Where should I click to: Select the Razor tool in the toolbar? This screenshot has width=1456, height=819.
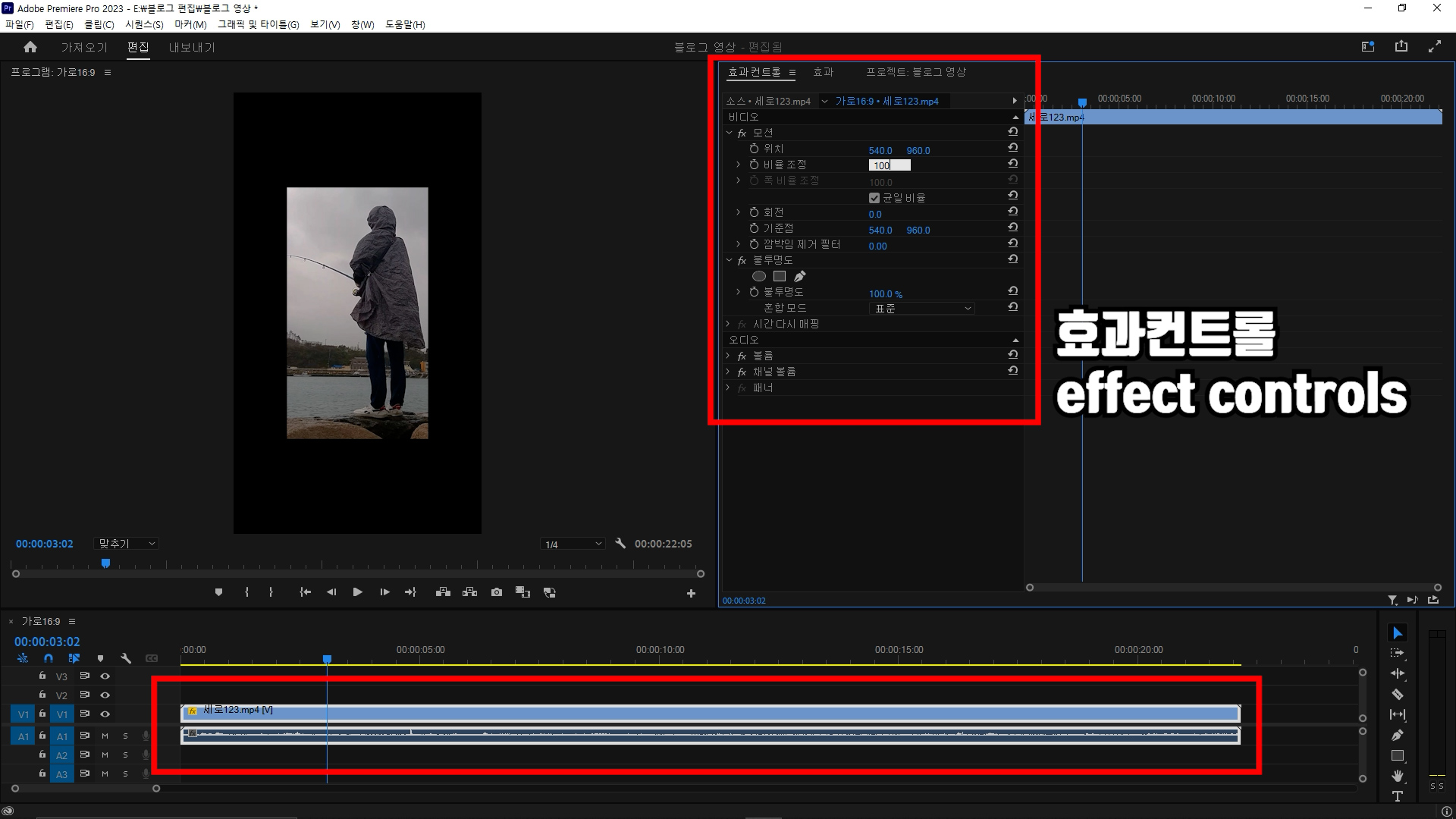1397,694
